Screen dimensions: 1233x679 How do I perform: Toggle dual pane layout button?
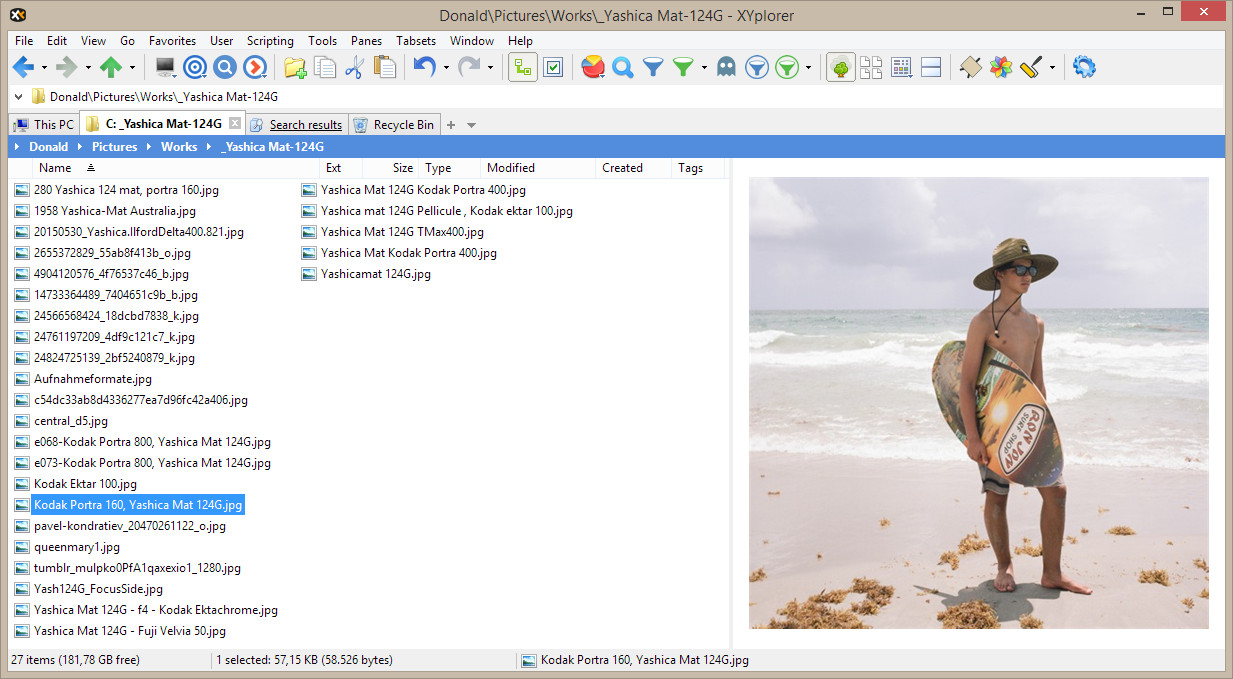coord(931,67)
